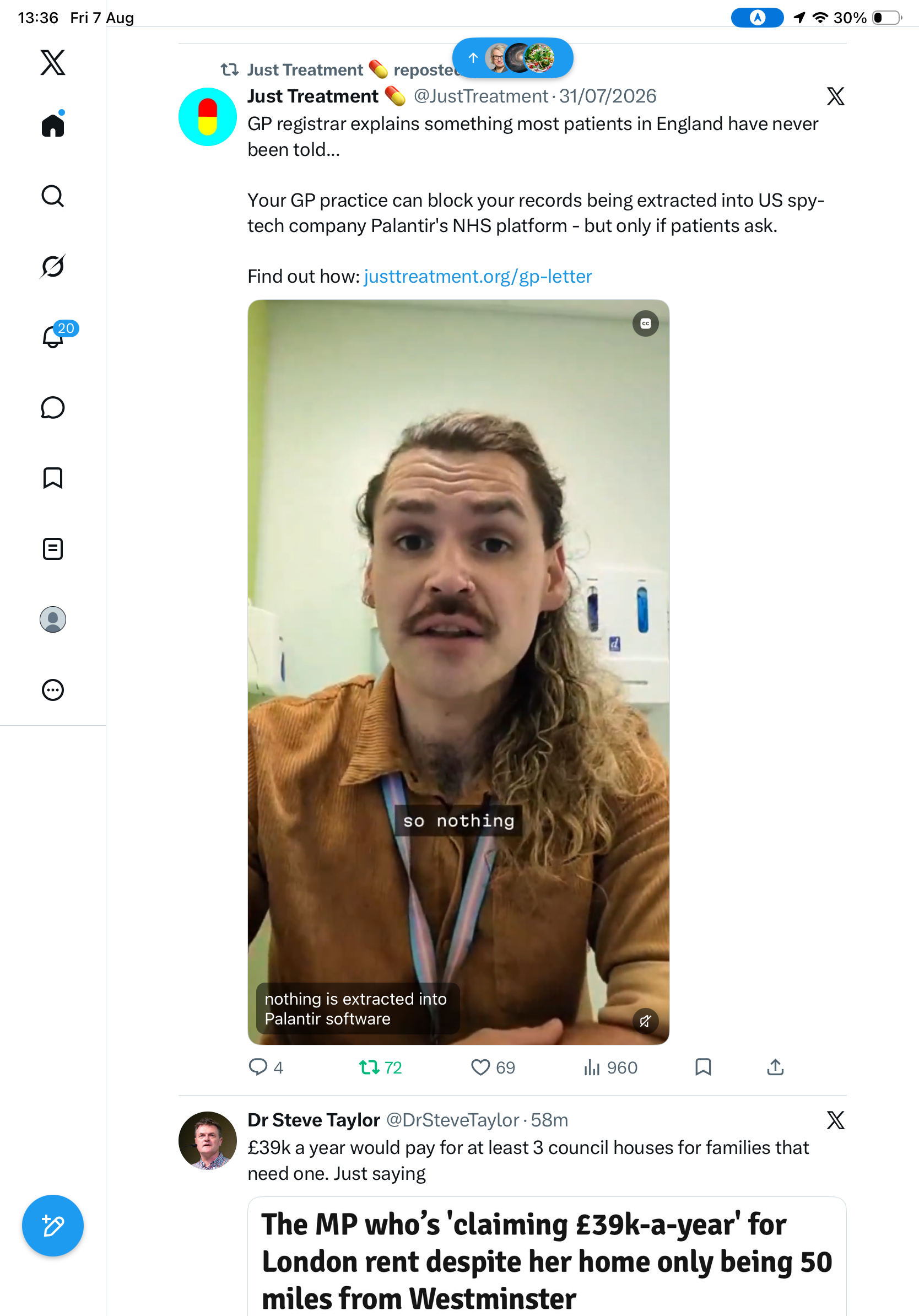Image resolution: width=919 pixels, height=1316 pixels.
Task: Open direct messages
Action: [53, 407]
